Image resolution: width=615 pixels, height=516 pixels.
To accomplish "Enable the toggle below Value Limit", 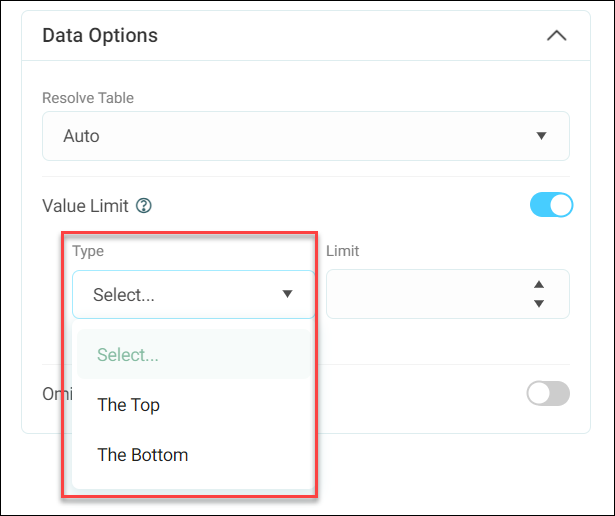I will click(548, 393).
